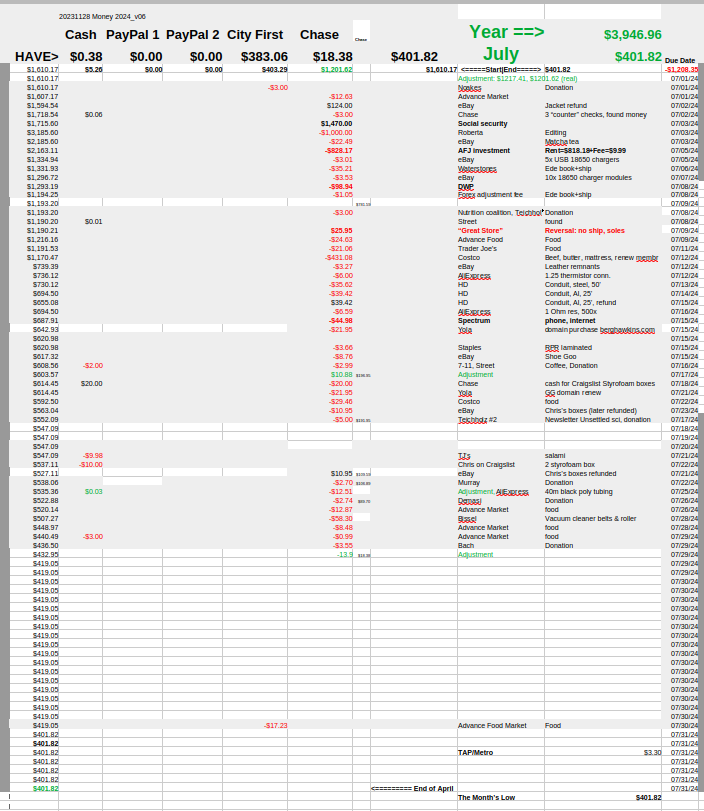Select the PayPal 1 column header
Image resolution: width=704 pixels, height=811 pixels.
(x=132, y=35)
